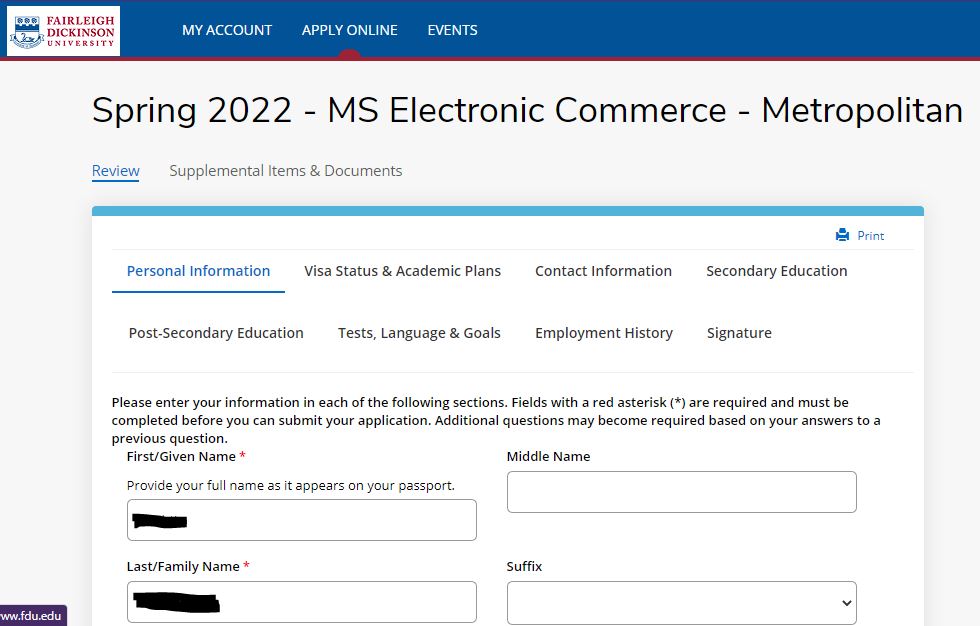Go to the Events page
The height and width of the screenshot is (626, 980).
click(x=452, y=30)
